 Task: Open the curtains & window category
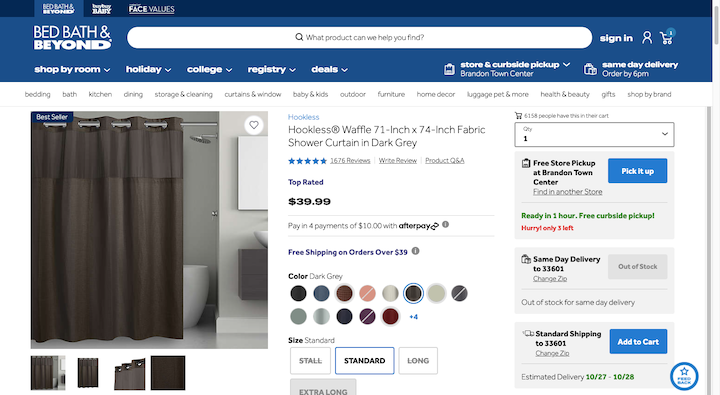pyautogui.click(x=253, y=94)
